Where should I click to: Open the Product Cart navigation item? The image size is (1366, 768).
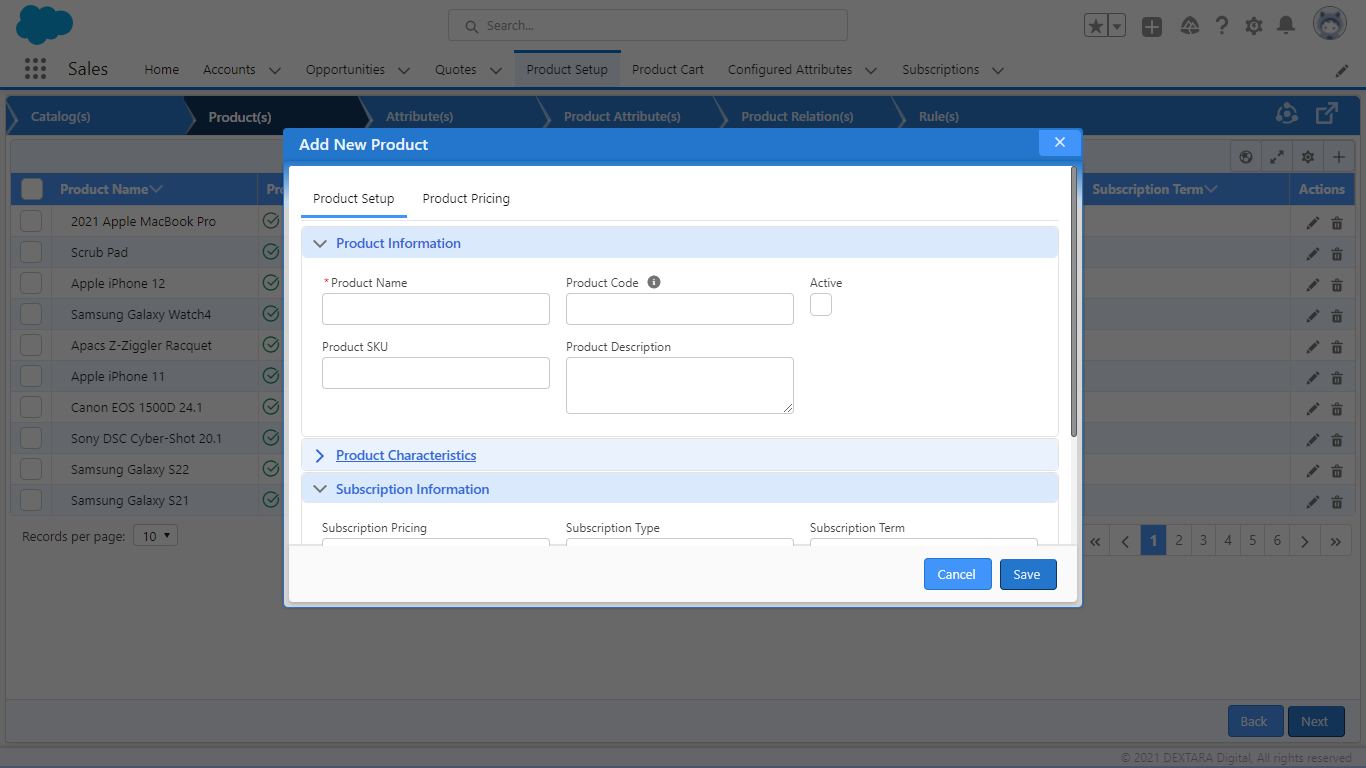point(667,69)
